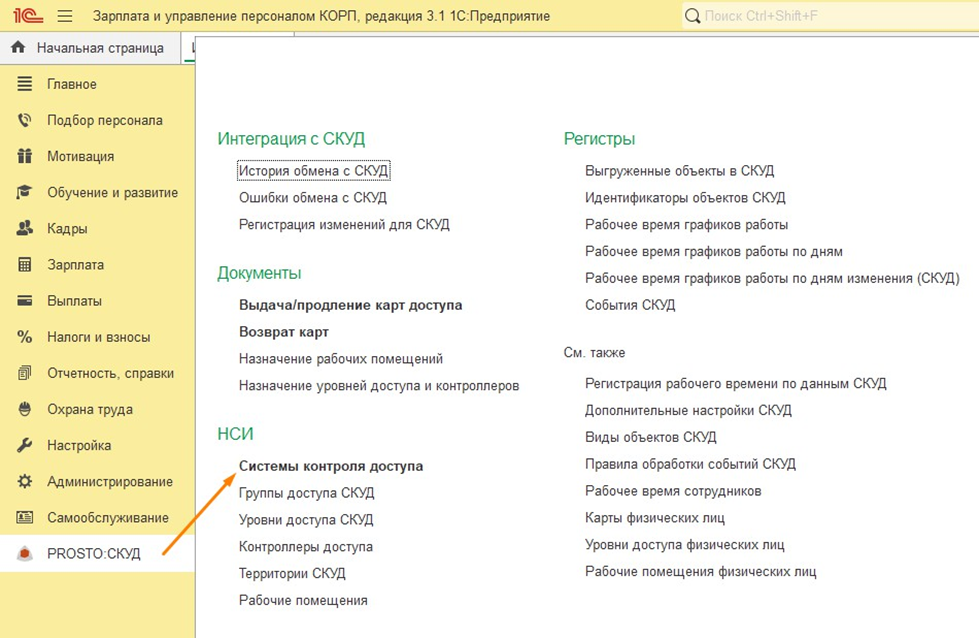Click the Настройка wrench icon
This screenshot has width=979, height=638.
[24, 446]
